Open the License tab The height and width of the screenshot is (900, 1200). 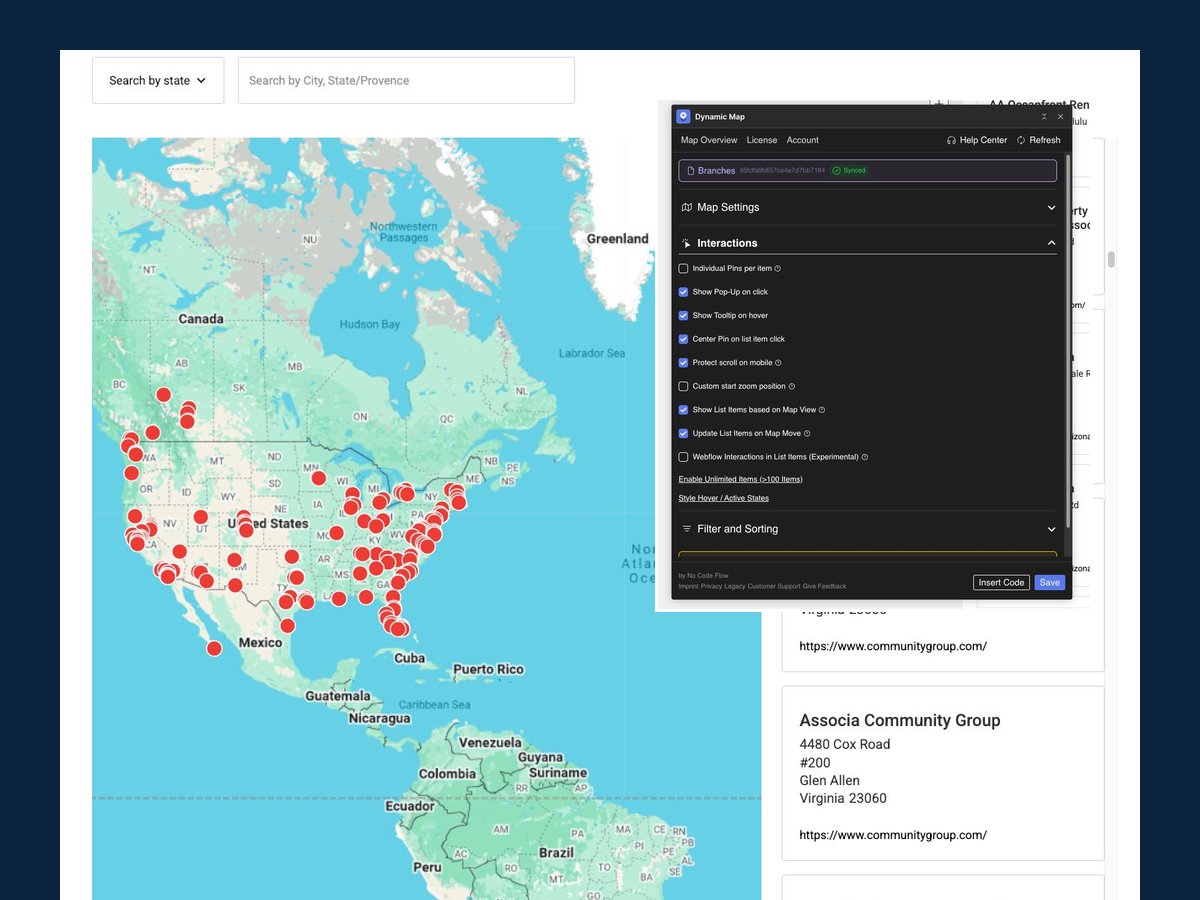762,140
